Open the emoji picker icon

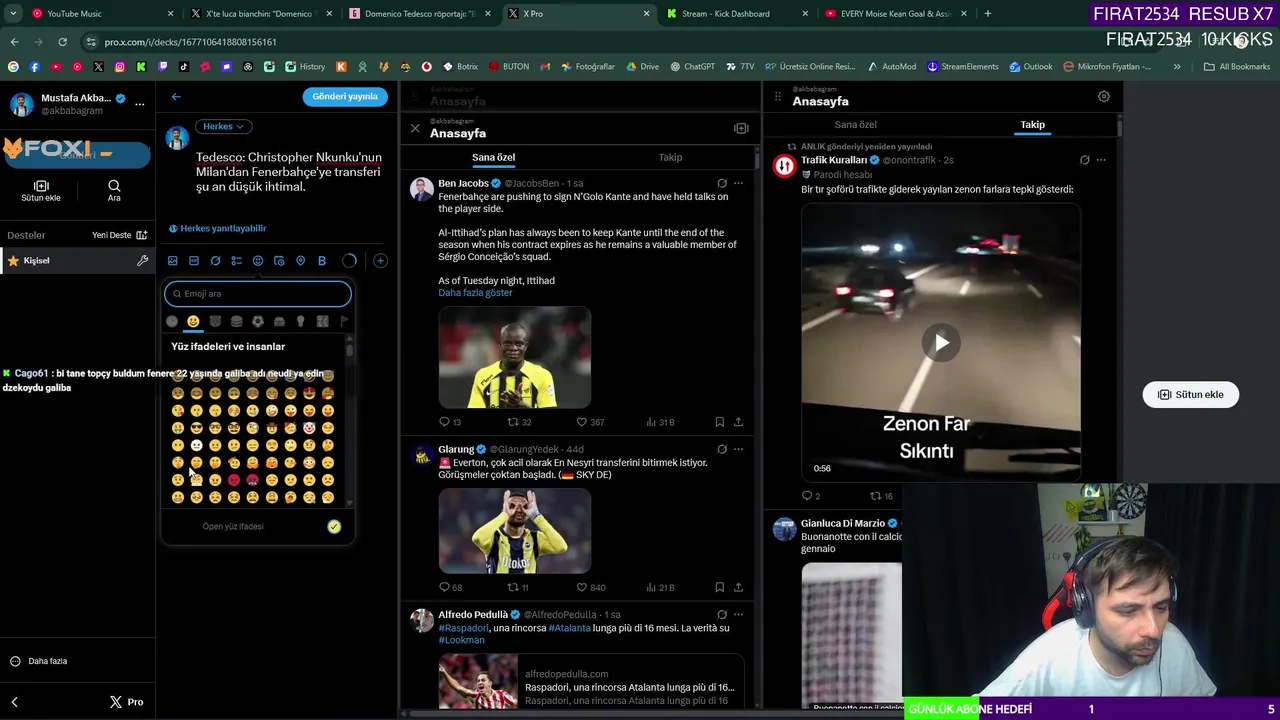[258, 261]
